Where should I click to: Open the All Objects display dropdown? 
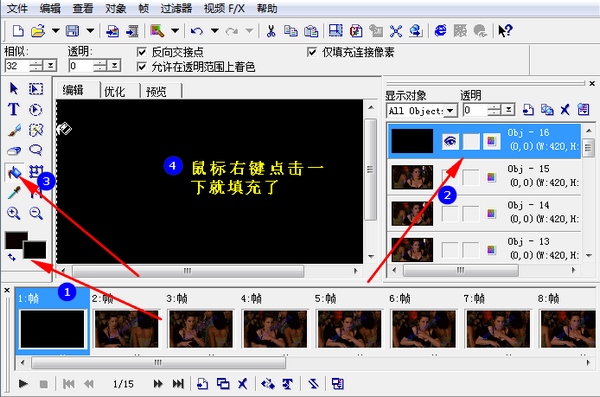pyautogui.click(x=422, y=111)
